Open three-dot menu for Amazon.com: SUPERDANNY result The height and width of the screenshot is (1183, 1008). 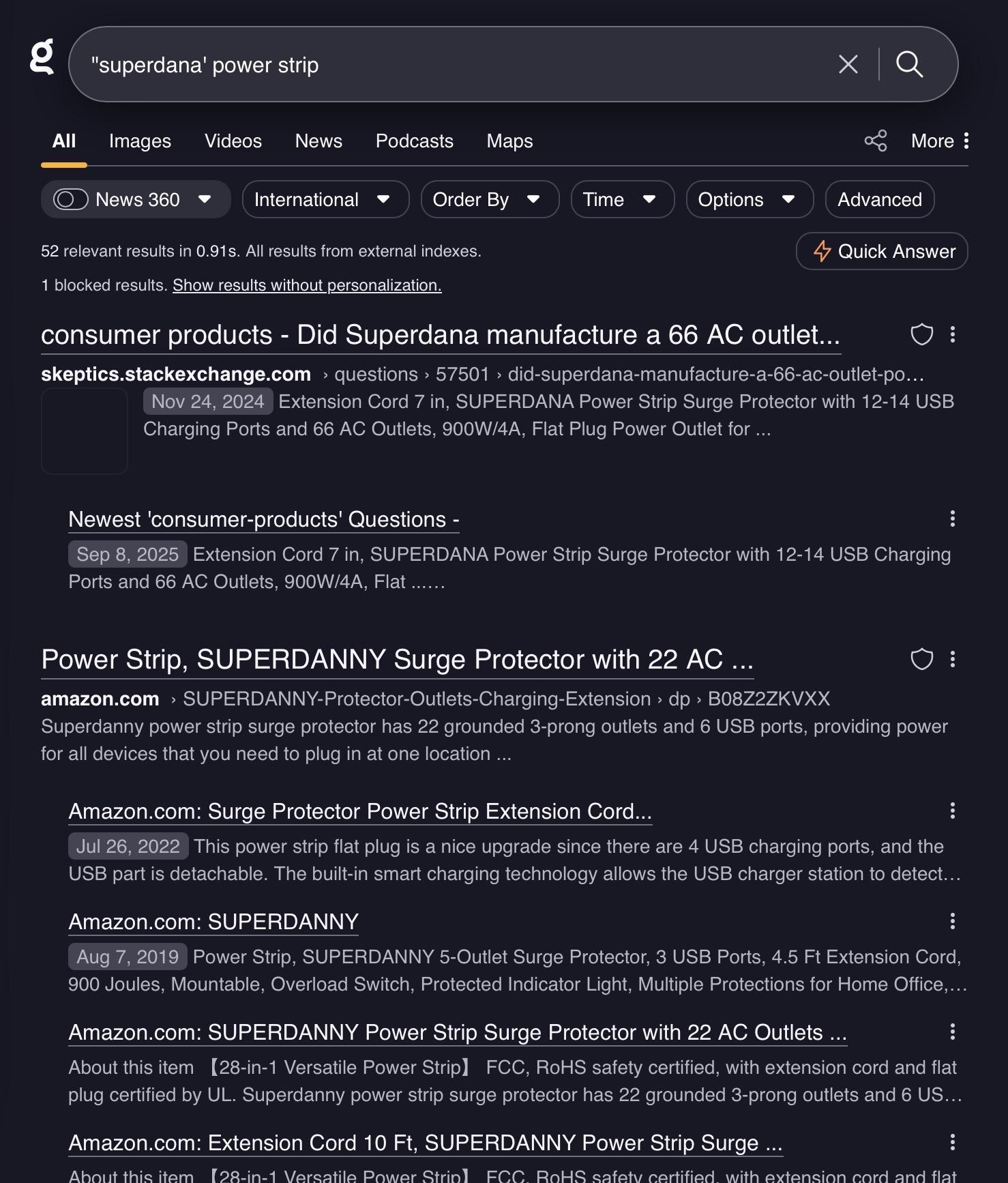[953, 922]
